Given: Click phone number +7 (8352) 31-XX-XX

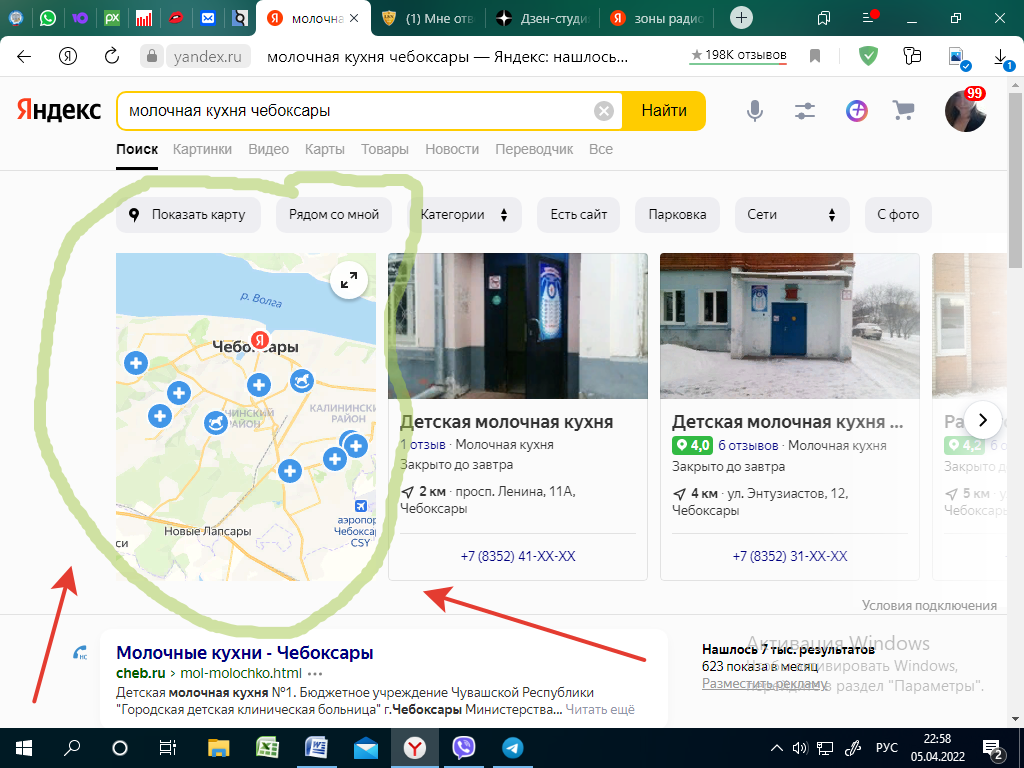Looking at the screenshot, I should click(790, 556).
